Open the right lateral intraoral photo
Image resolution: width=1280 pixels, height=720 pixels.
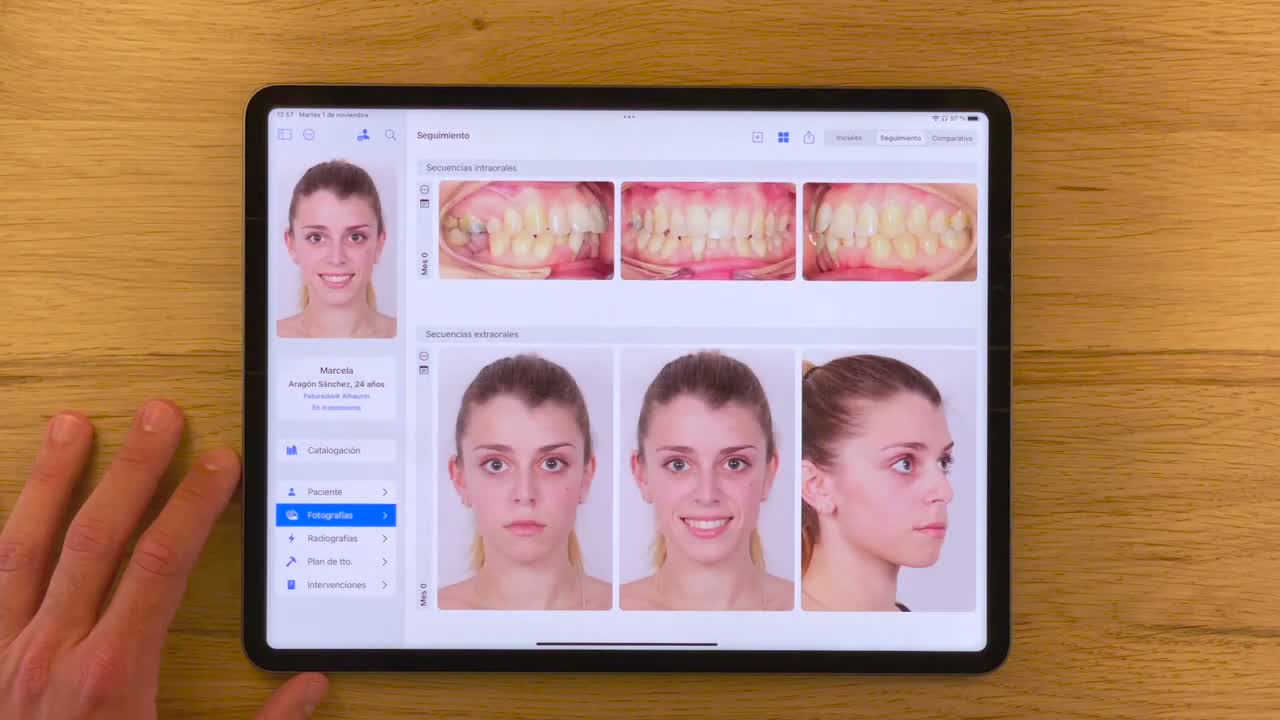(526, 230)
